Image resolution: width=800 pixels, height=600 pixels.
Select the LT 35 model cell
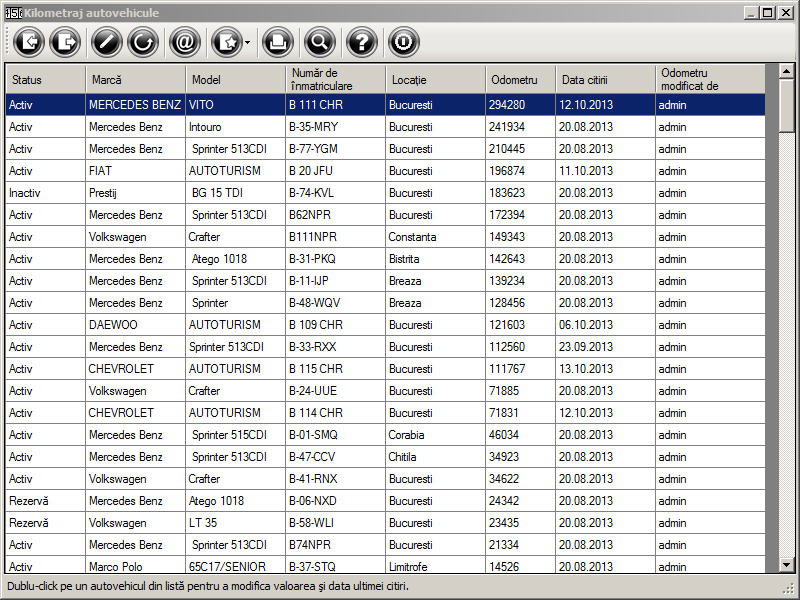coord(235,522)
